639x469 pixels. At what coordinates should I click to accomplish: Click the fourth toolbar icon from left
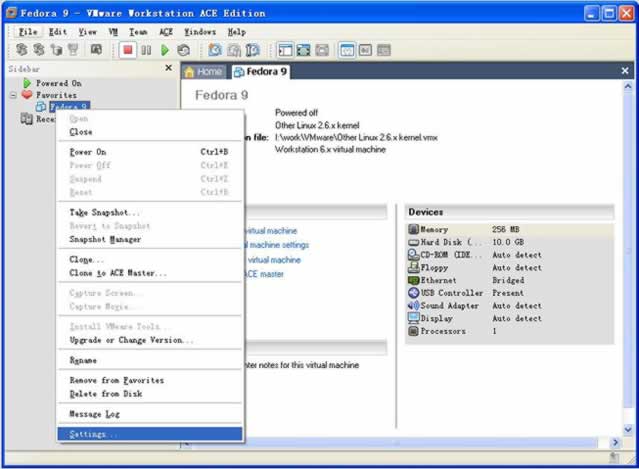click(73, 50)
